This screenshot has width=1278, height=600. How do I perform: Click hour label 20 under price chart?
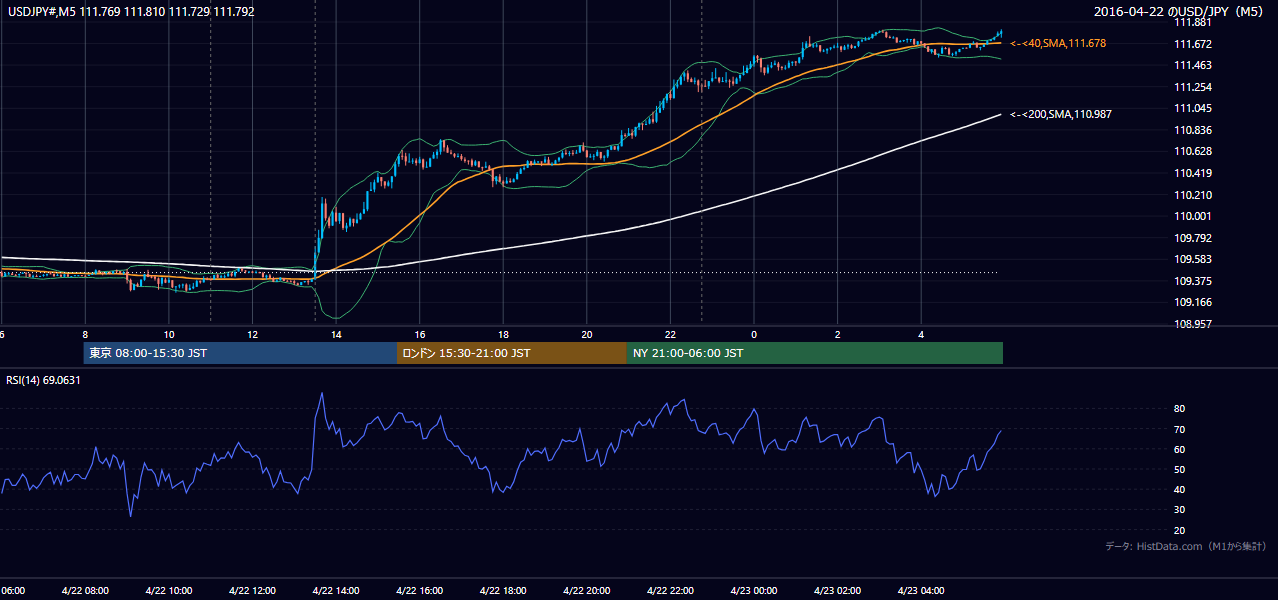587,335
